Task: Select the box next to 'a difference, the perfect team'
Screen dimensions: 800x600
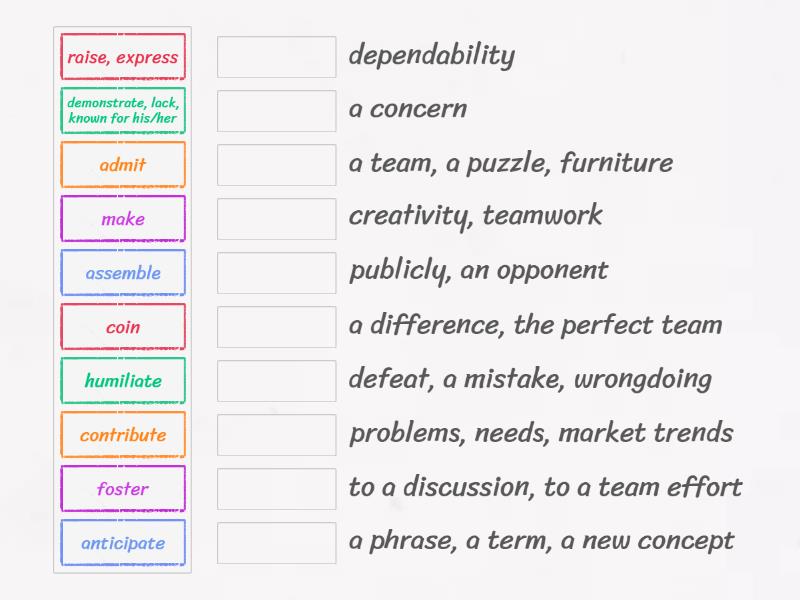Action: point(276,326)
